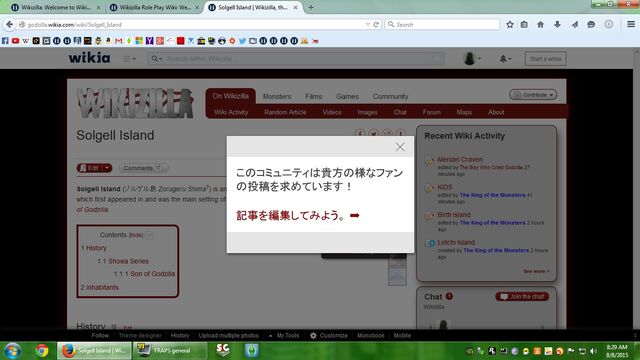The image size is (640, 360).
Task: Expand the Edit button dropdown arrow
Action: coord(107,168)
